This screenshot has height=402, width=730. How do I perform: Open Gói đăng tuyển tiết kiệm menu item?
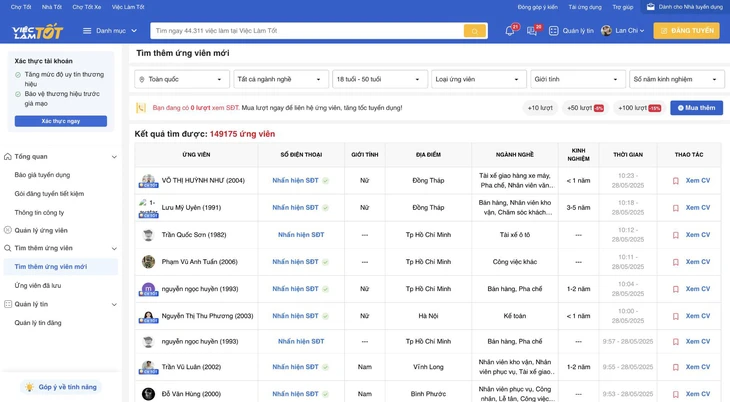tap(49, 194)
